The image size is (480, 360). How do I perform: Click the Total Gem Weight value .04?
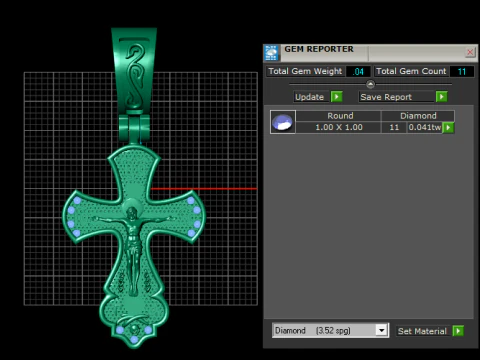(x=358, y=71)
